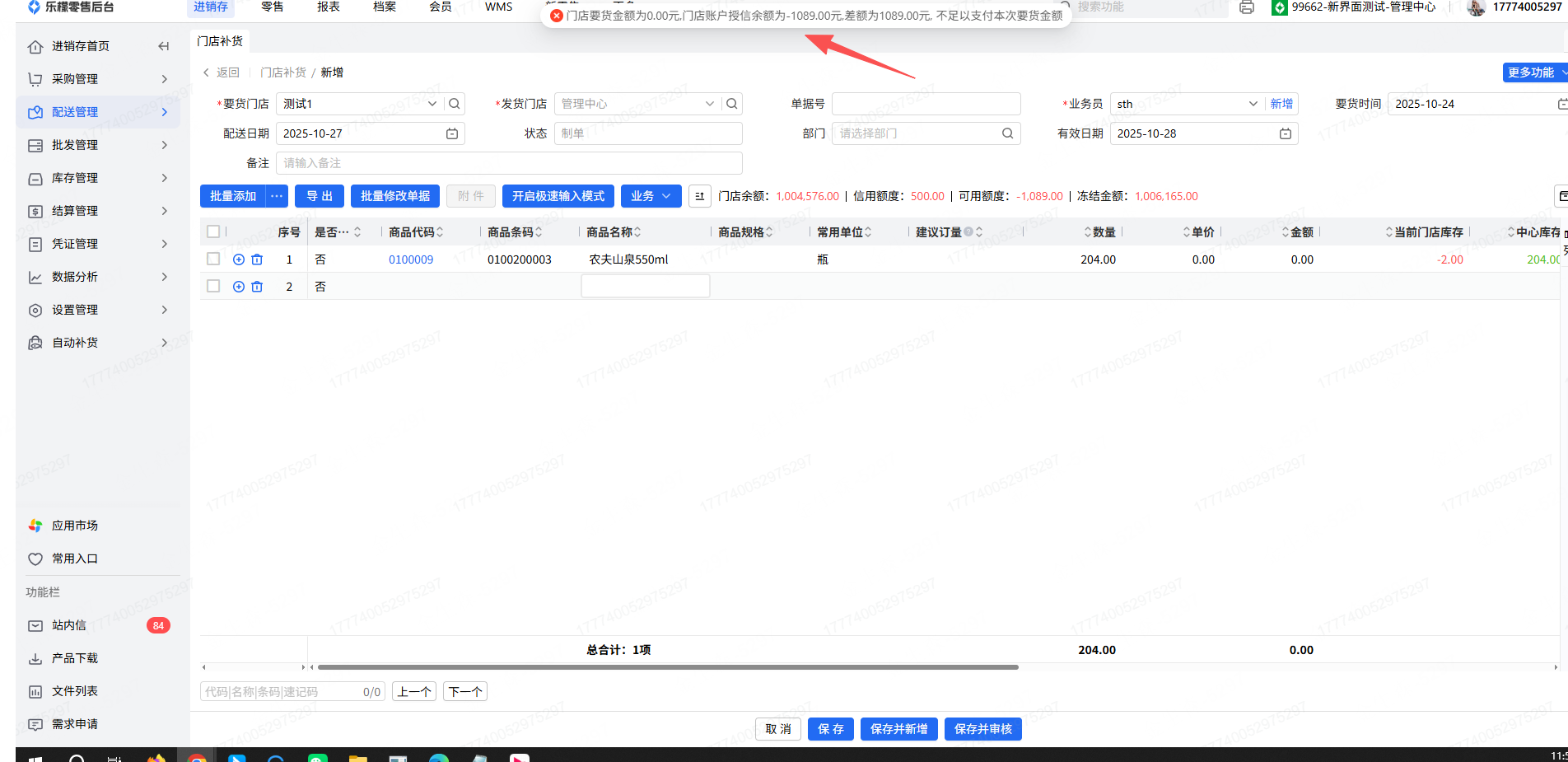Viewport: 1568px width, 762px height.
Task: Click the 库存管理 inventory icon
Action: coord(35,178)
